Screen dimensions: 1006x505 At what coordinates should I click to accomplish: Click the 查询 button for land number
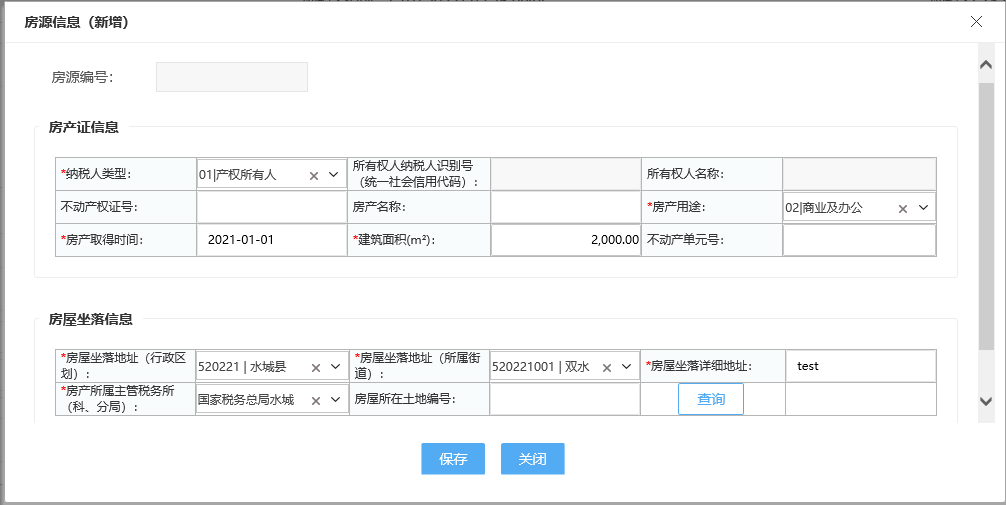point(711,399)
